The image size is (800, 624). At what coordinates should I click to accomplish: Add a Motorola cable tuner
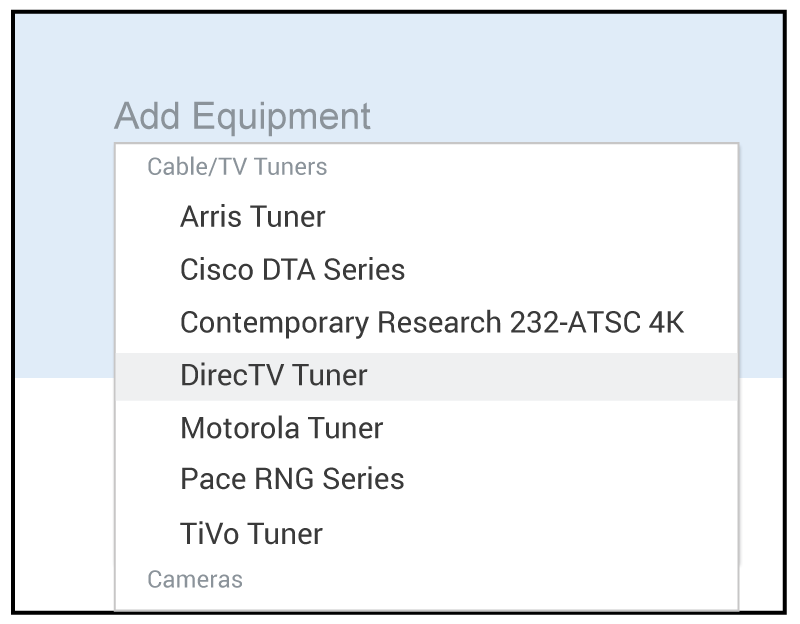pyautogui.click(x=281, y=428)
